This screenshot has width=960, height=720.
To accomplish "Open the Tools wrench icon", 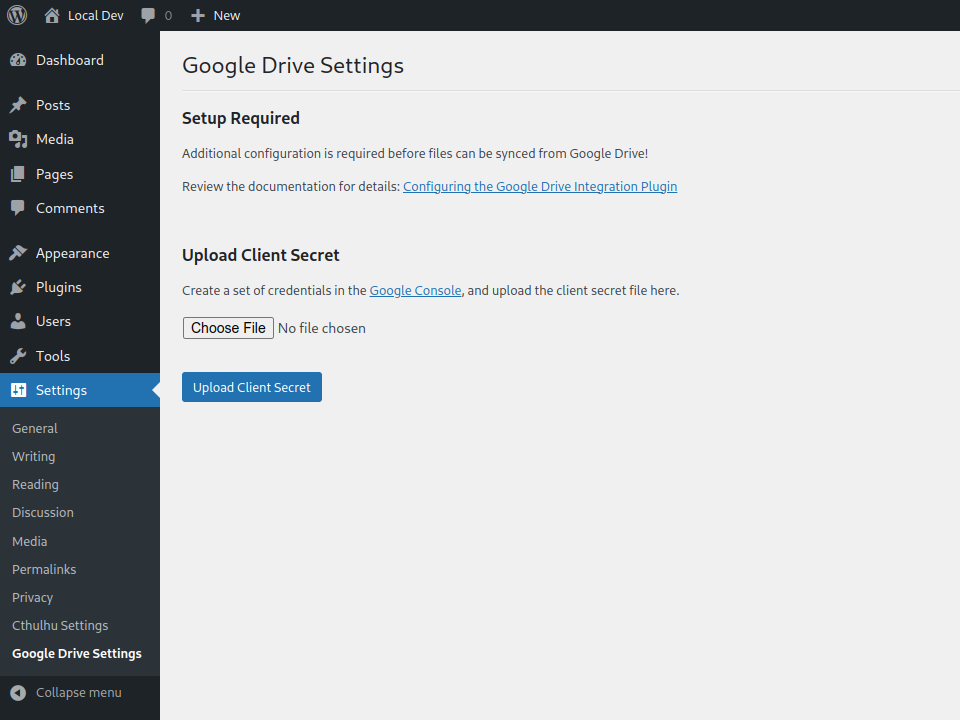I will (x=20, y=355).
